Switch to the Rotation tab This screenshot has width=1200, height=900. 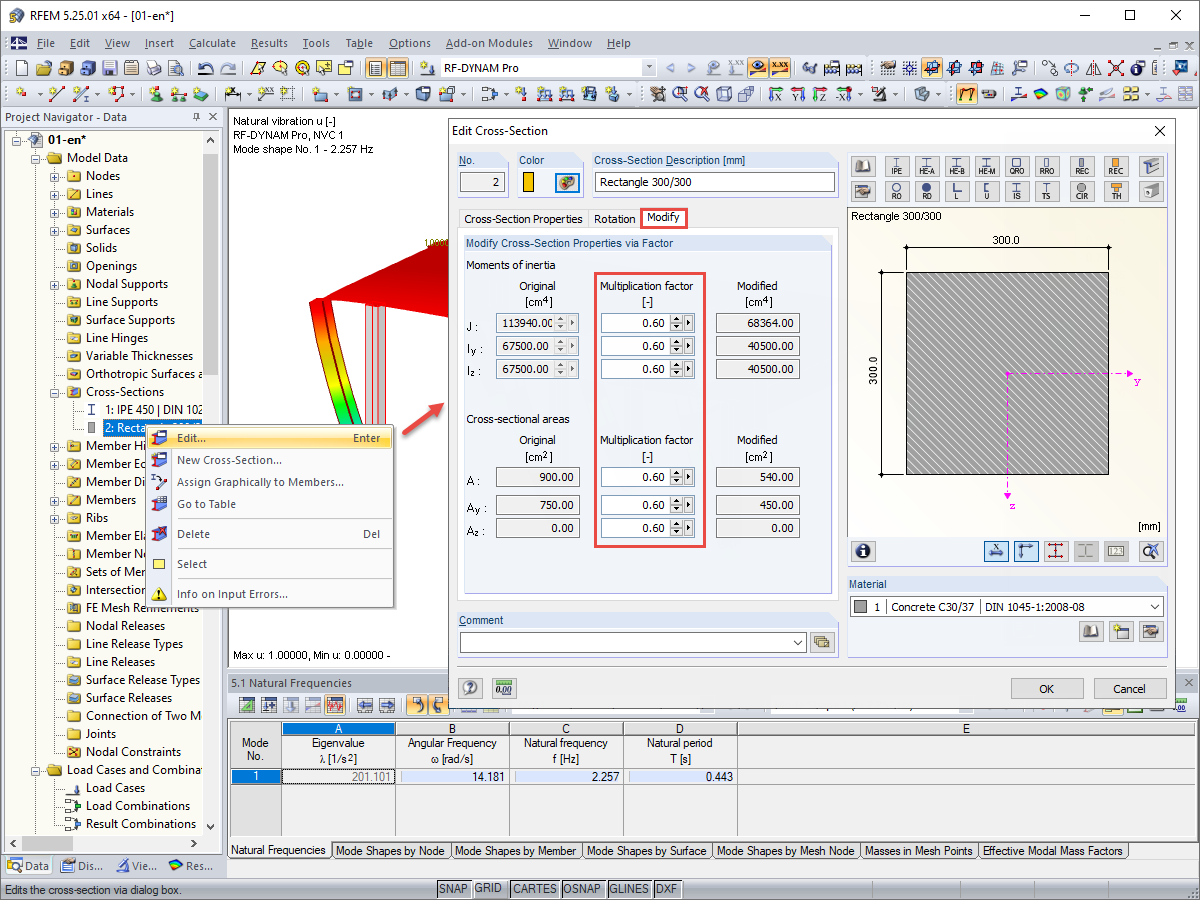614,219
